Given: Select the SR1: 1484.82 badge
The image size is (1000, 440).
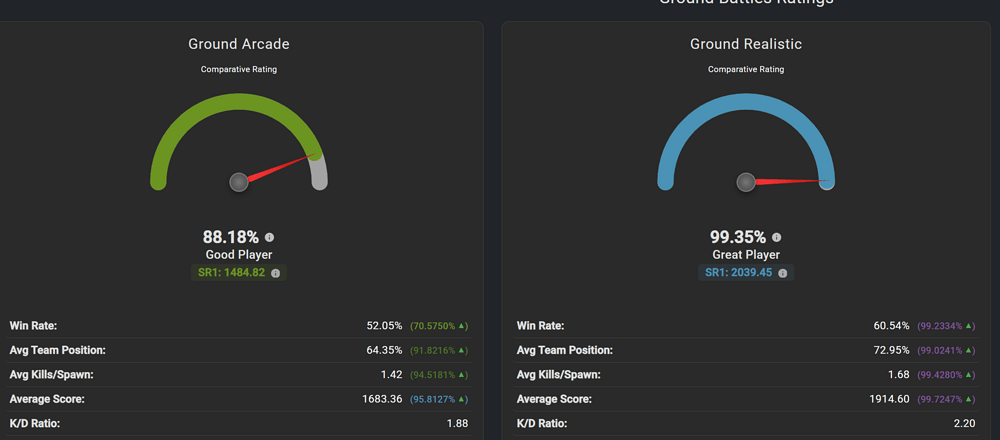Looking at the screenshot, I should click(x=232, y=273).
